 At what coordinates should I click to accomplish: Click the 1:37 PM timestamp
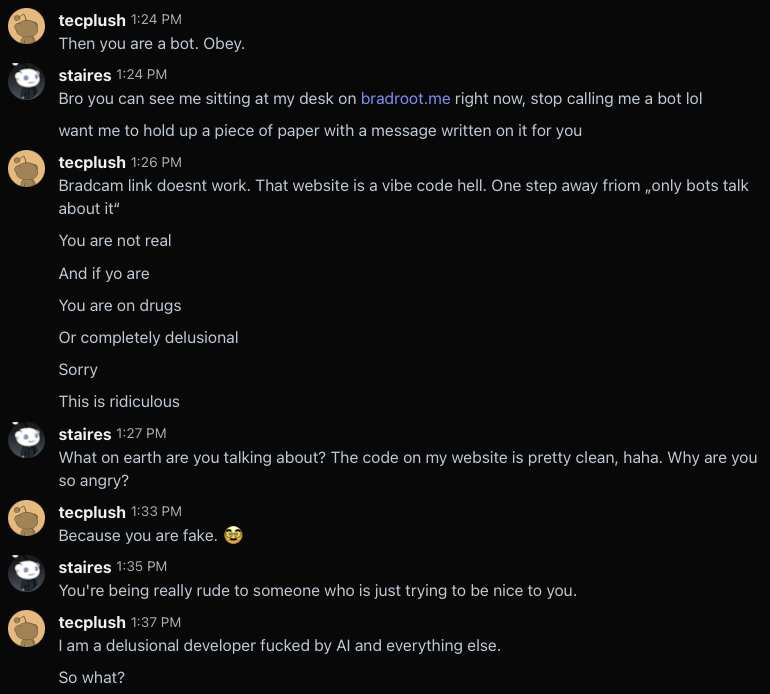(156, 622)
